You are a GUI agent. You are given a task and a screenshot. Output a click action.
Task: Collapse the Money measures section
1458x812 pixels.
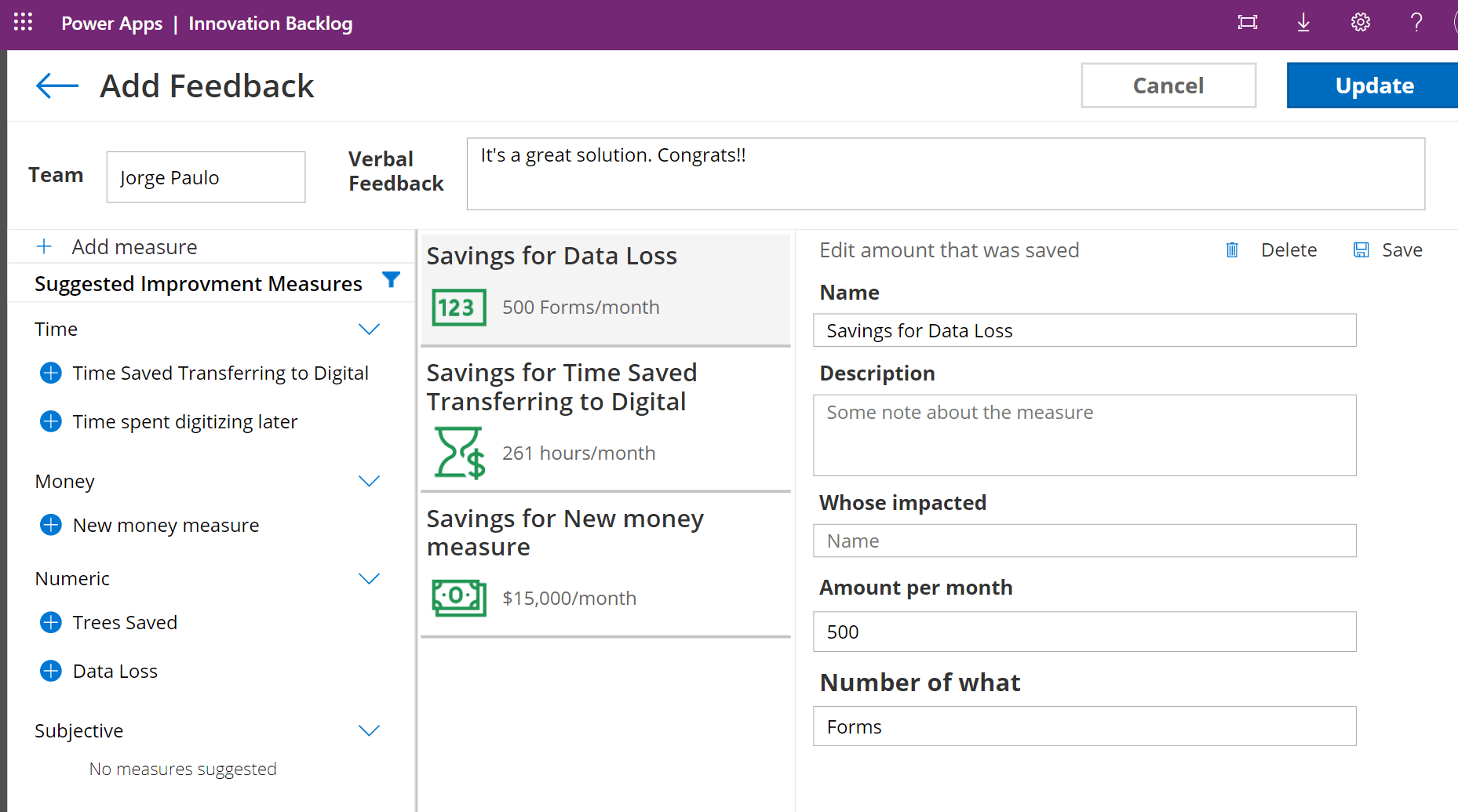(x=369, y=481)
